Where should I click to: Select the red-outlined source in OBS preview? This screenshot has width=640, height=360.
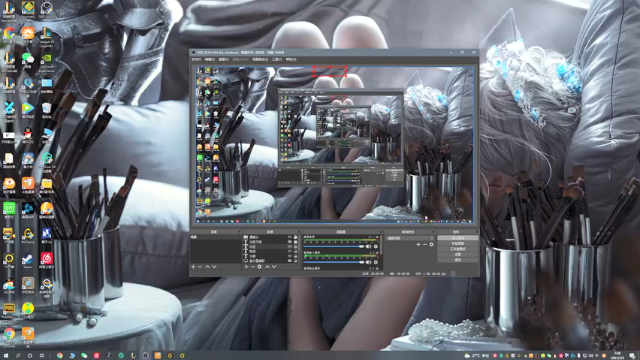(330, 71)
